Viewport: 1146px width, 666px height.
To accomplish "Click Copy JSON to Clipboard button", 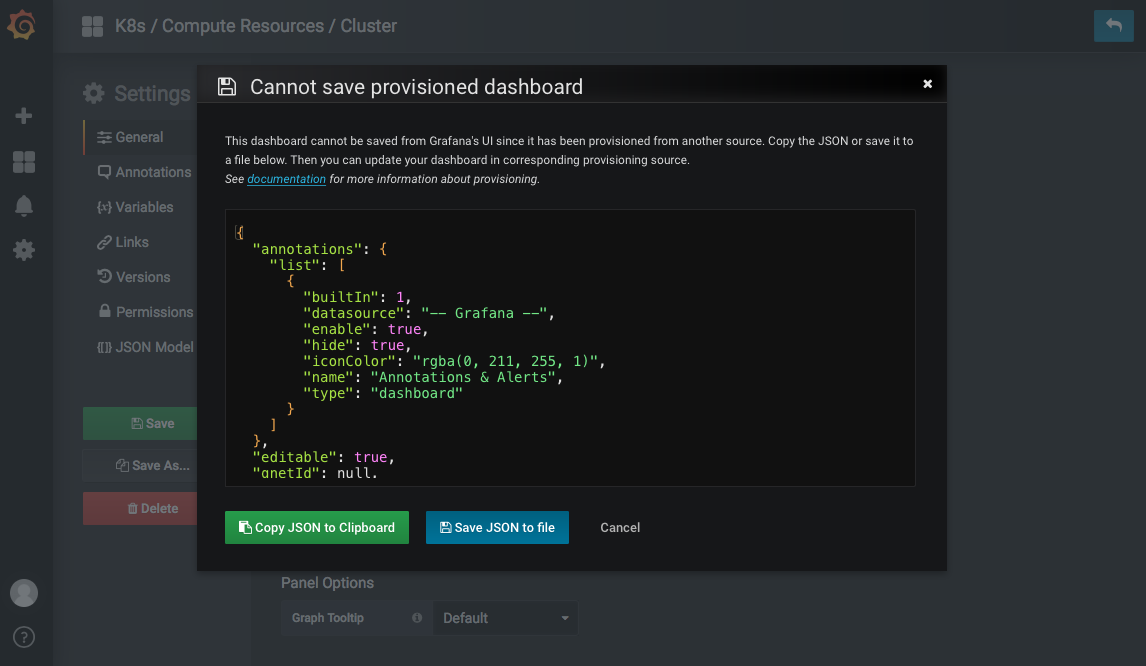I will click(316, 527).
